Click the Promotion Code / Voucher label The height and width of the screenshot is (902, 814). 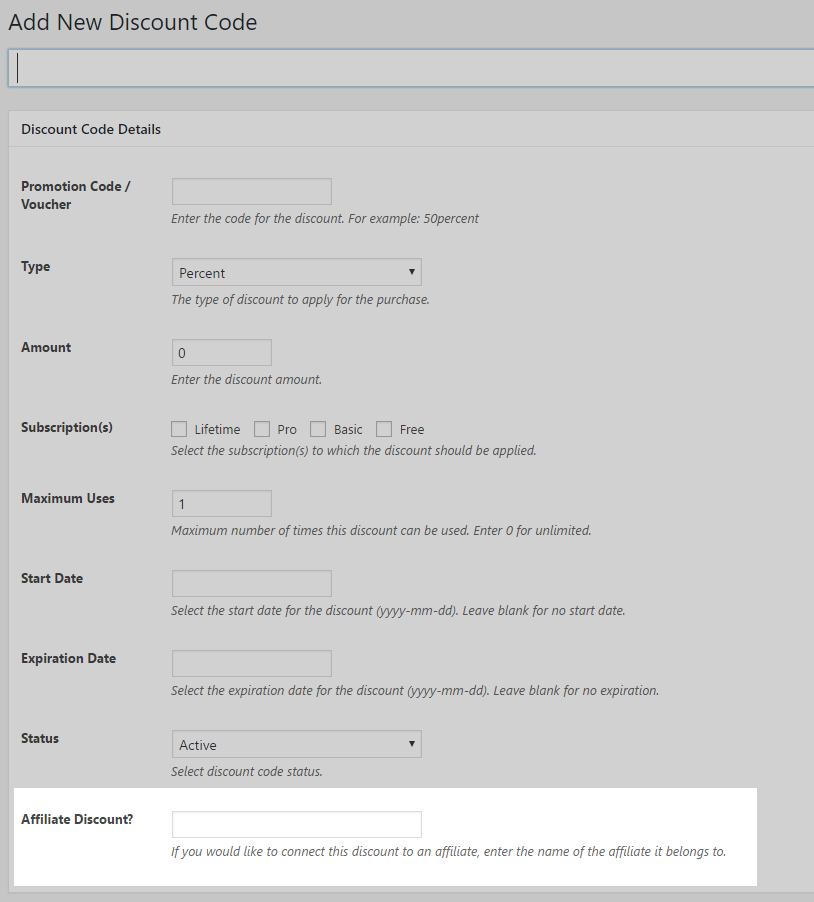[75, 195]
